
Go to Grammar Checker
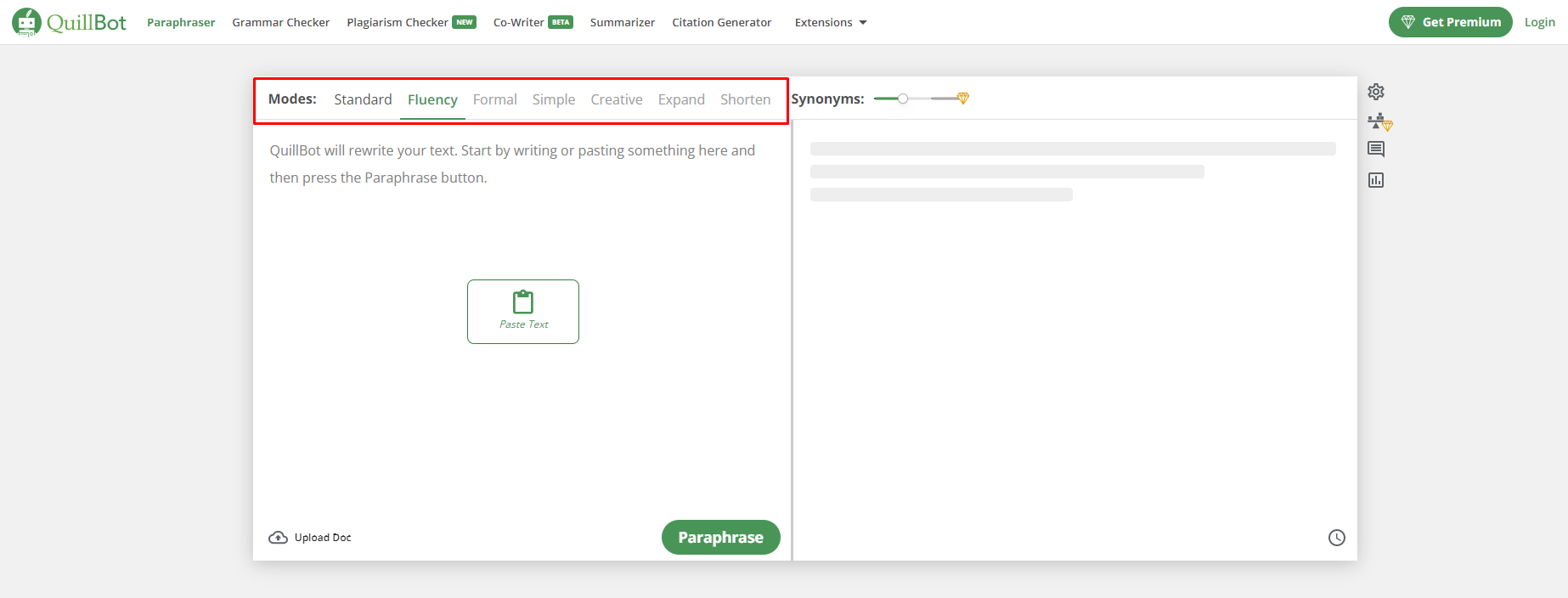coord(281,22)
